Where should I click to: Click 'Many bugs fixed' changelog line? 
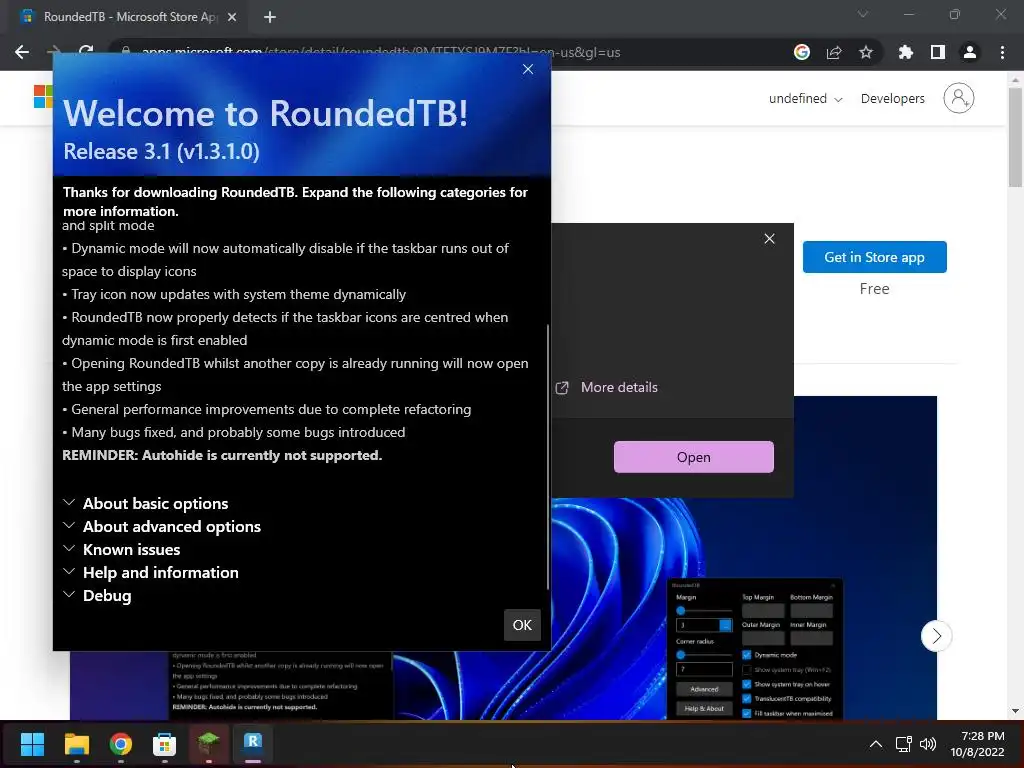pyautogui.click(x=234, y=432)
